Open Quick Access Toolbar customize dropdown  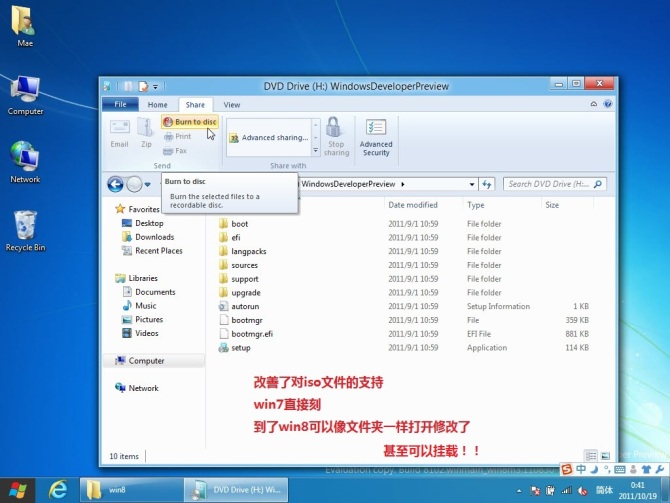156,87
